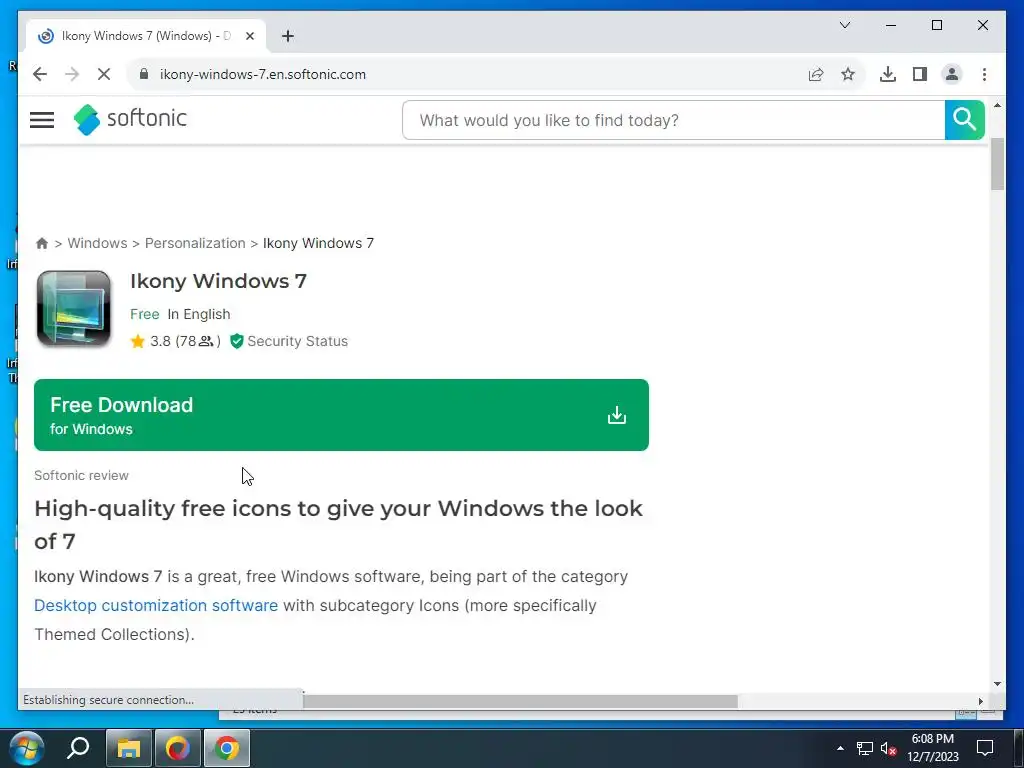Click the scroll up arrow
1024x768 pixels.
pos(997,105)
